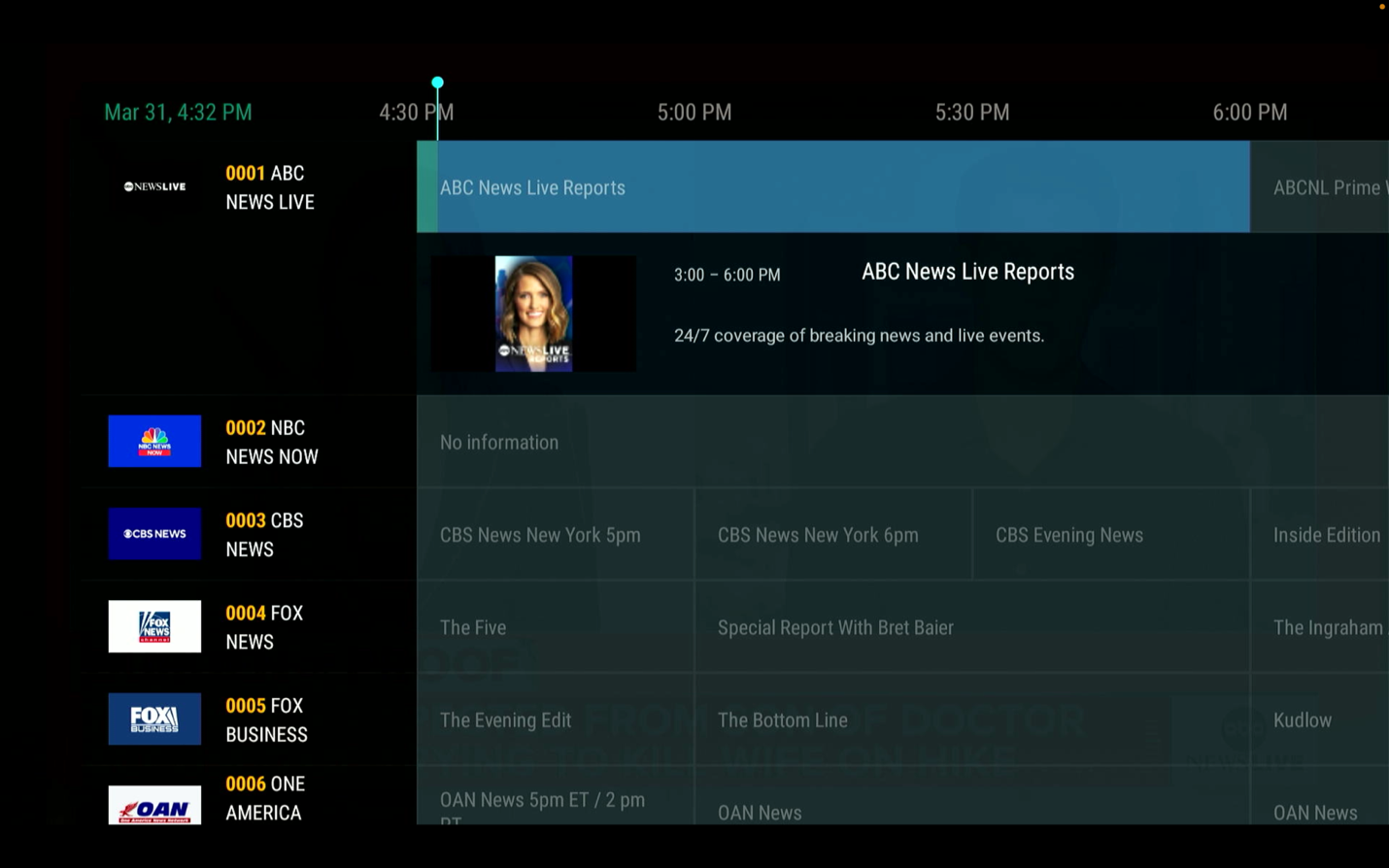Click the 24/7 coverage description text
This screenshot has height=868, width=1389.
tap(860, 336)
